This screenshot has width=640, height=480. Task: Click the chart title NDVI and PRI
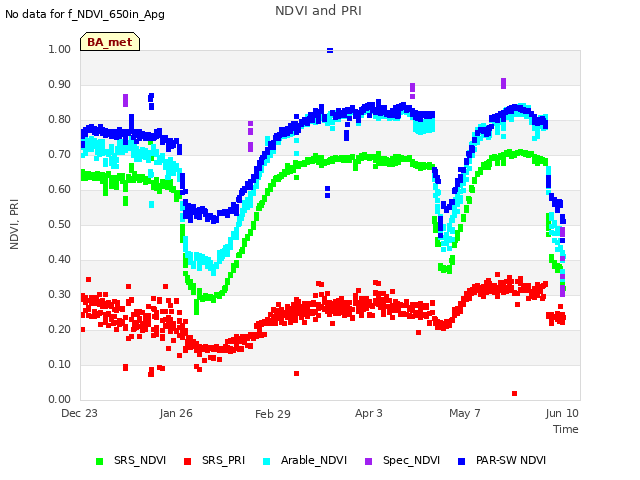tap(318, 11)
